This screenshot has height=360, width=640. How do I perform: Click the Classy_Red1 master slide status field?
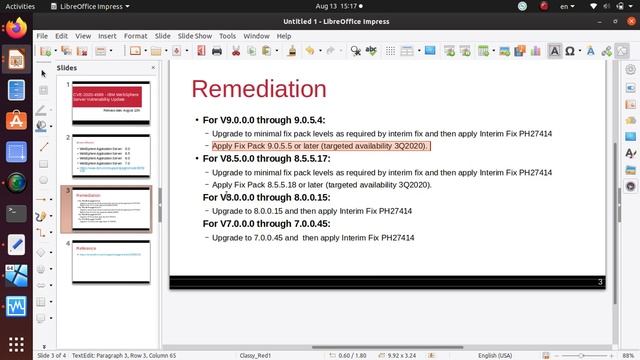pyautogui.click(x=255, y=356)
